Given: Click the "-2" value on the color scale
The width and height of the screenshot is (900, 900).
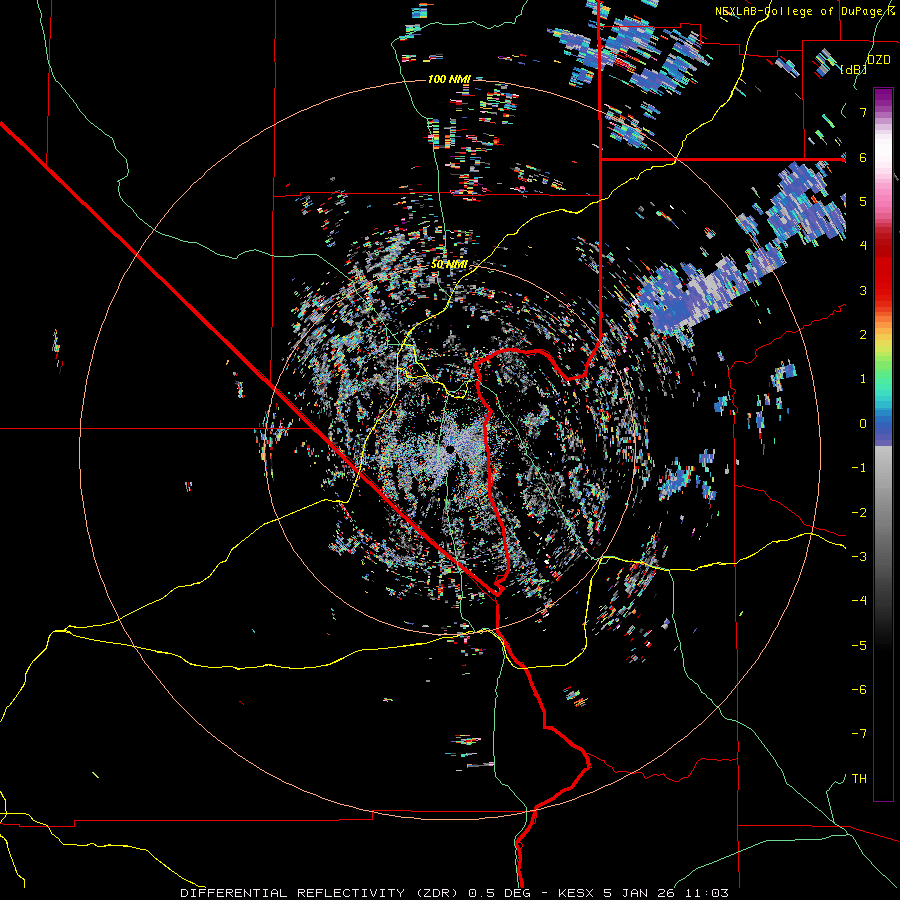Looking at the screenshot, I should click(859, 513).
